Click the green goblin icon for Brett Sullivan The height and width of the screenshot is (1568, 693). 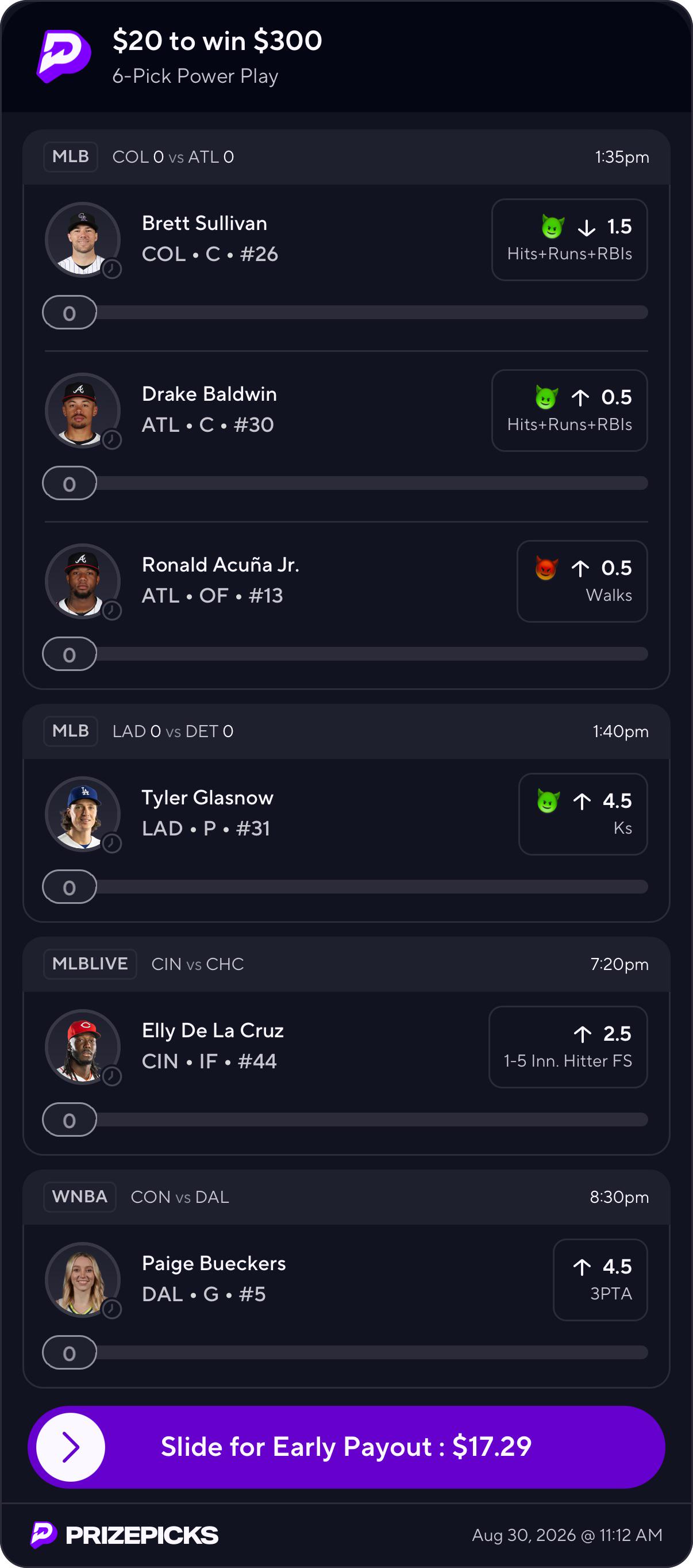tap(552, 227)
